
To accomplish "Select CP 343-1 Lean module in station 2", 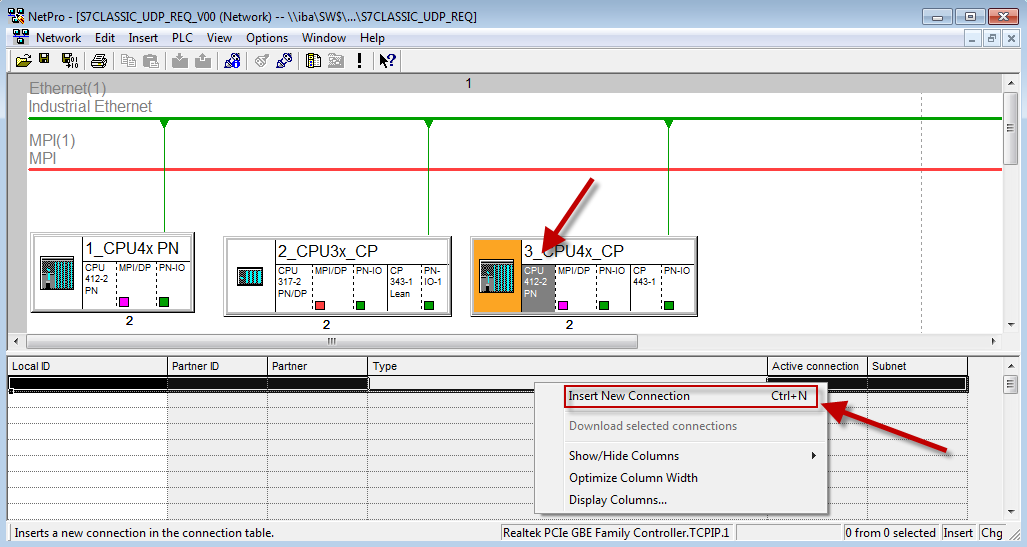I will point(401,282).
